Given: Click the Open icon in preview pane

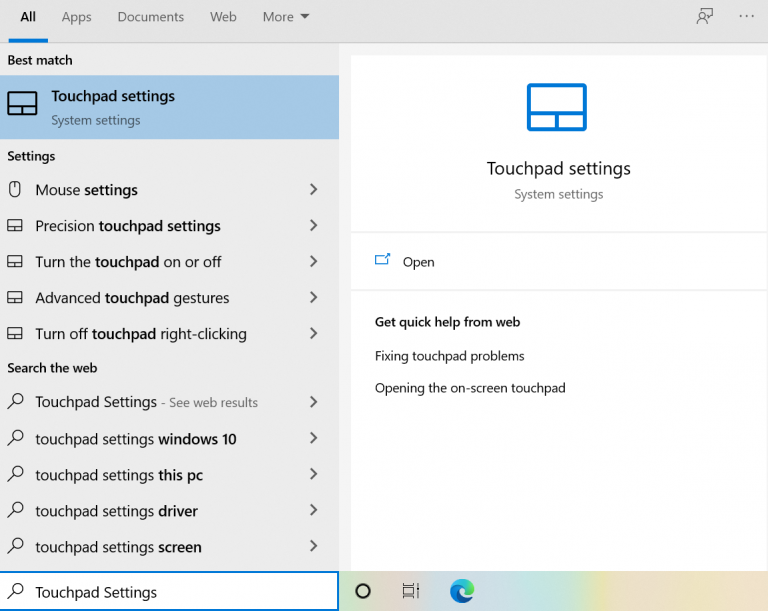Looking at the screenshot, I should (x=383, y=259).
